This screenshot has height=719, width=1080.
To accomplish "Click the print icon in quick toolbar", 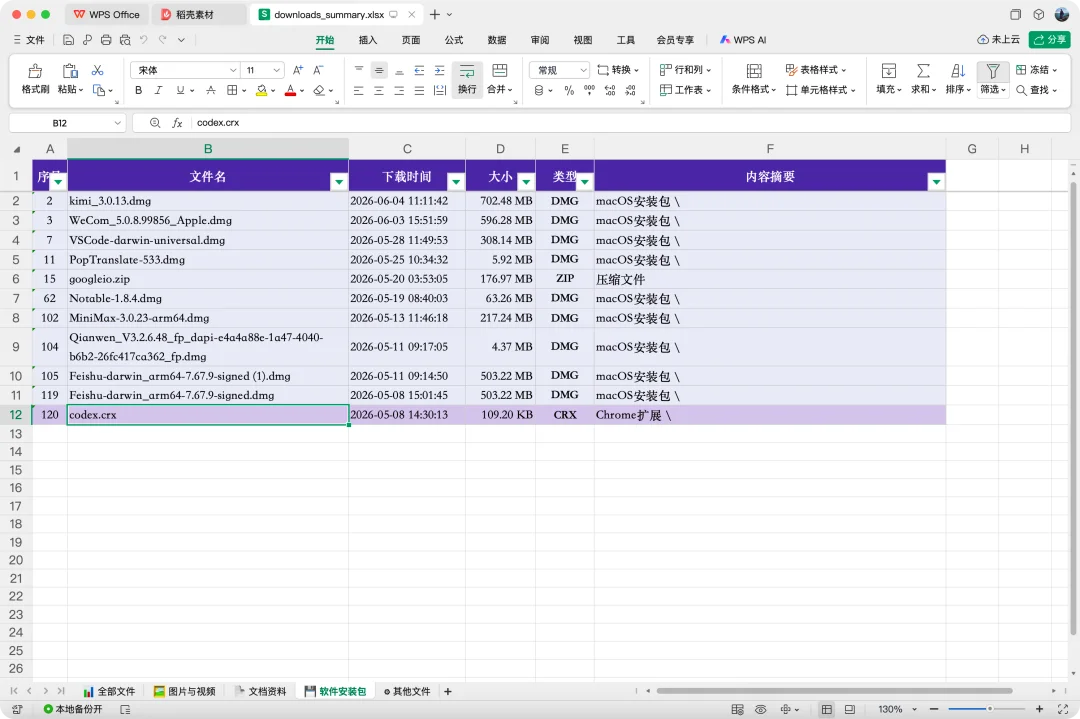I will click(x=106, y=40).
